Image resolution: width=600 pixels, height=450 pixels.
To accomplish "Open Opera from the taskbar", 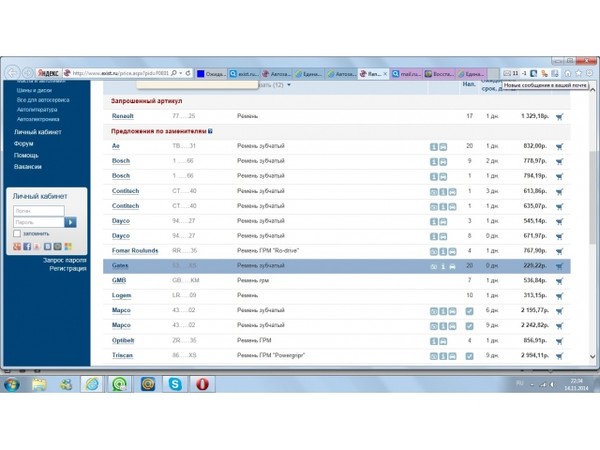I will point(202,384).
